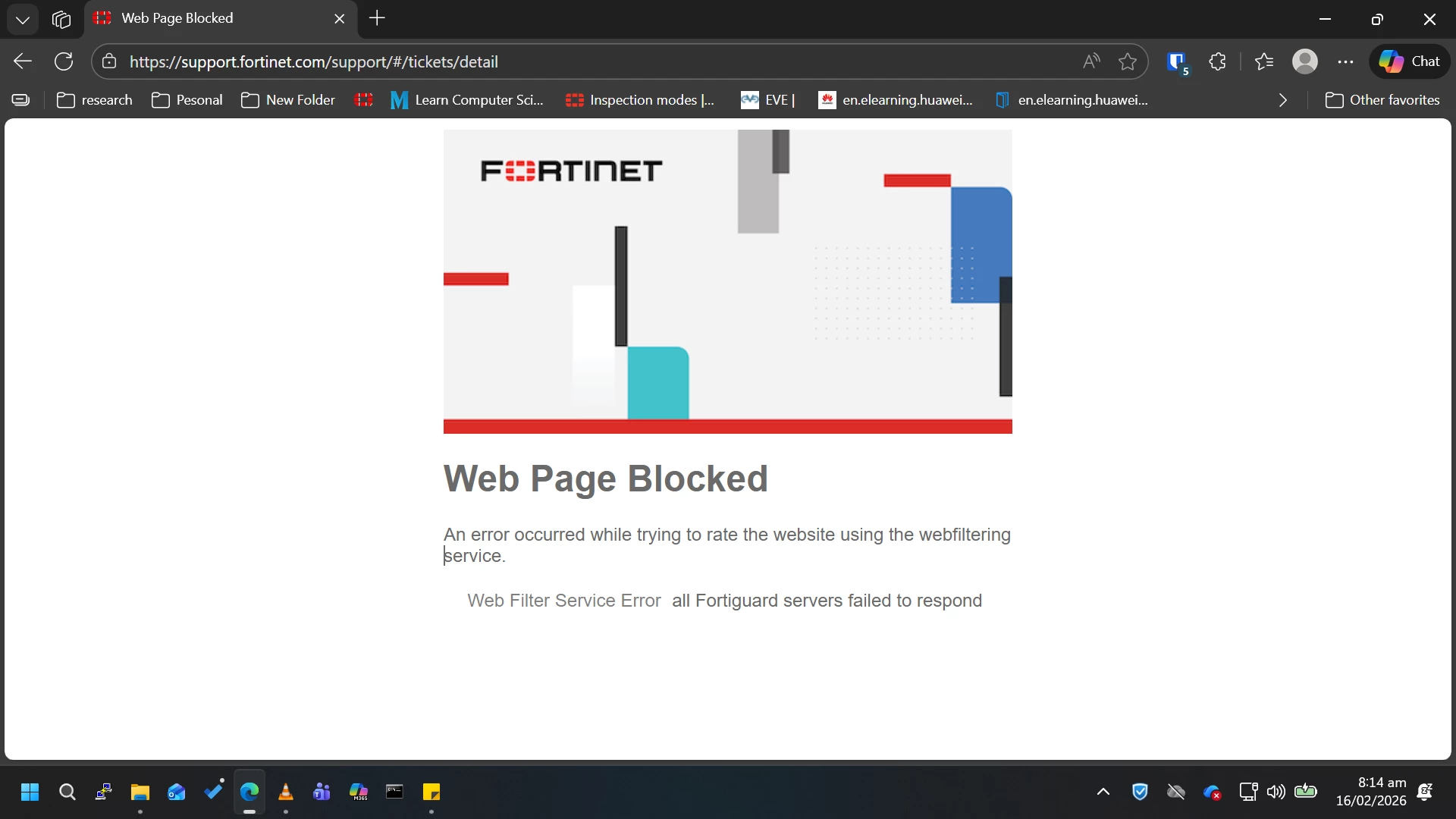
Task: Open the Favorites list icon
Action: point(1264,61)
